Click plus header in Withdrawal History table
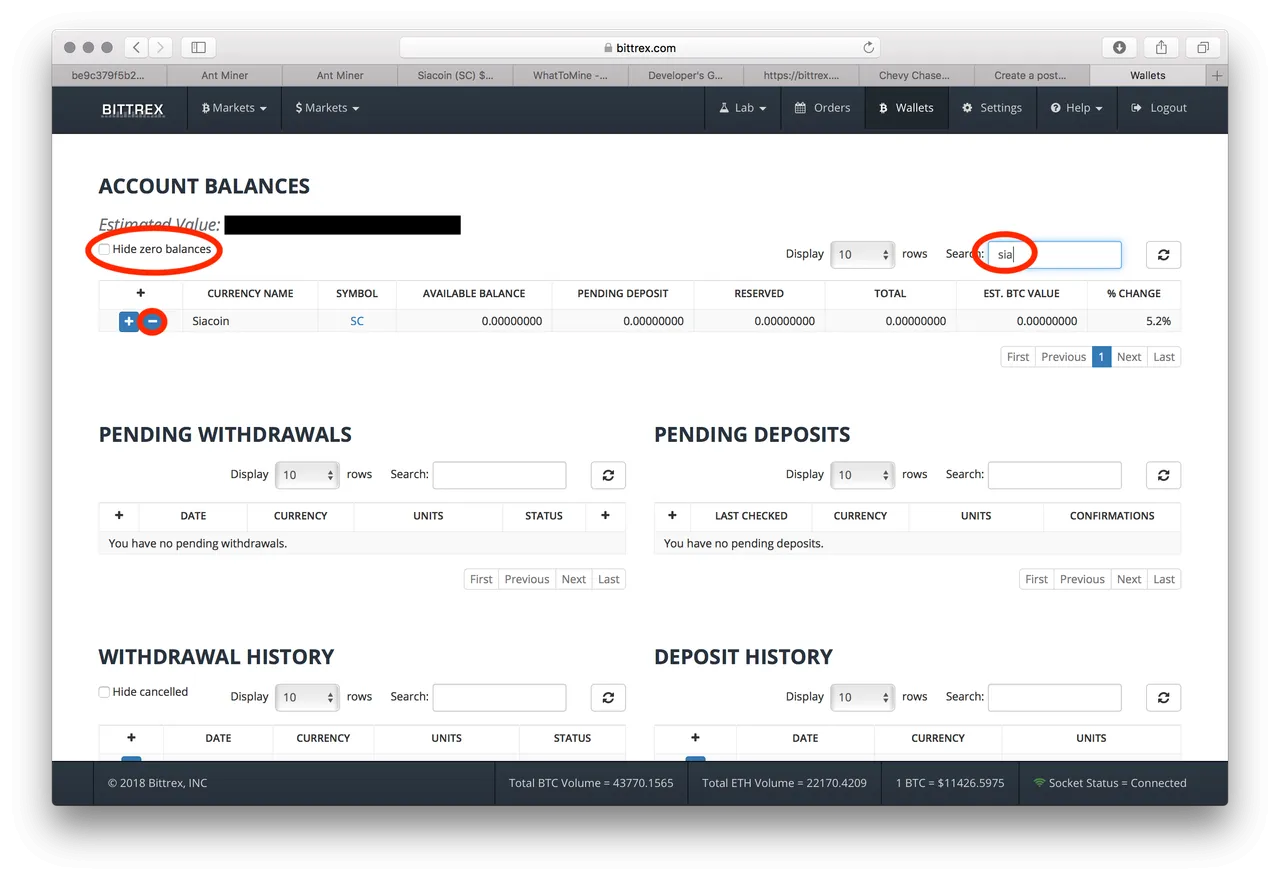The width and height of the screenshot is (1280, 880). tap(131, 738)
